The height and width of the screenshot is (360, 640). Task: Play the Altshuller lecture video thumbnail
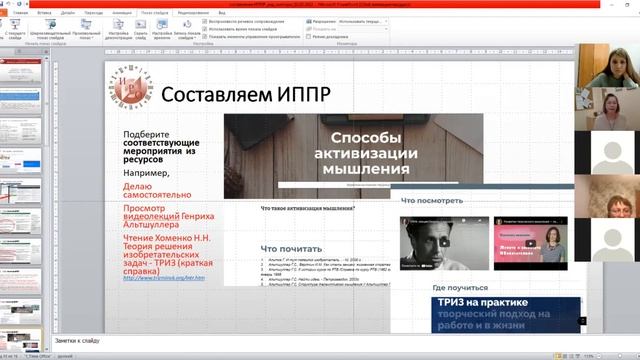(444, 243)
